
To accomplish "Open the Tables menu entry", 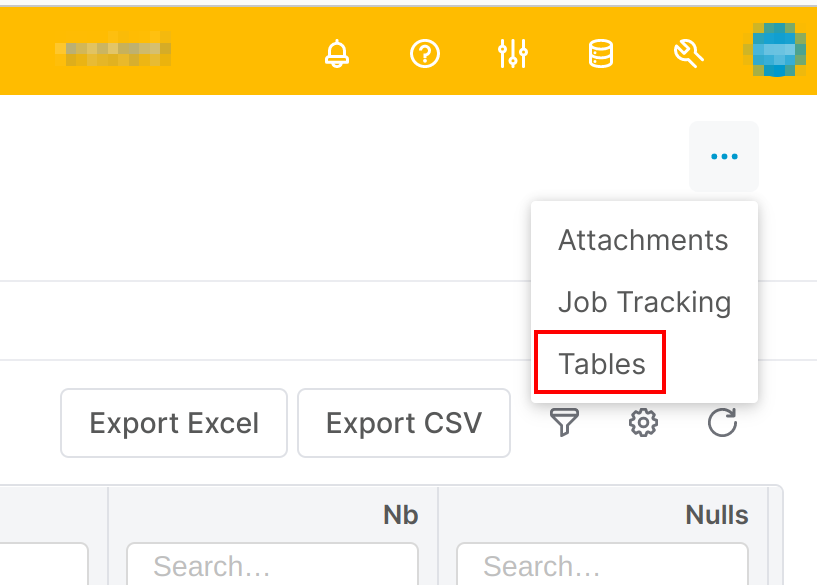I will 602,363.
